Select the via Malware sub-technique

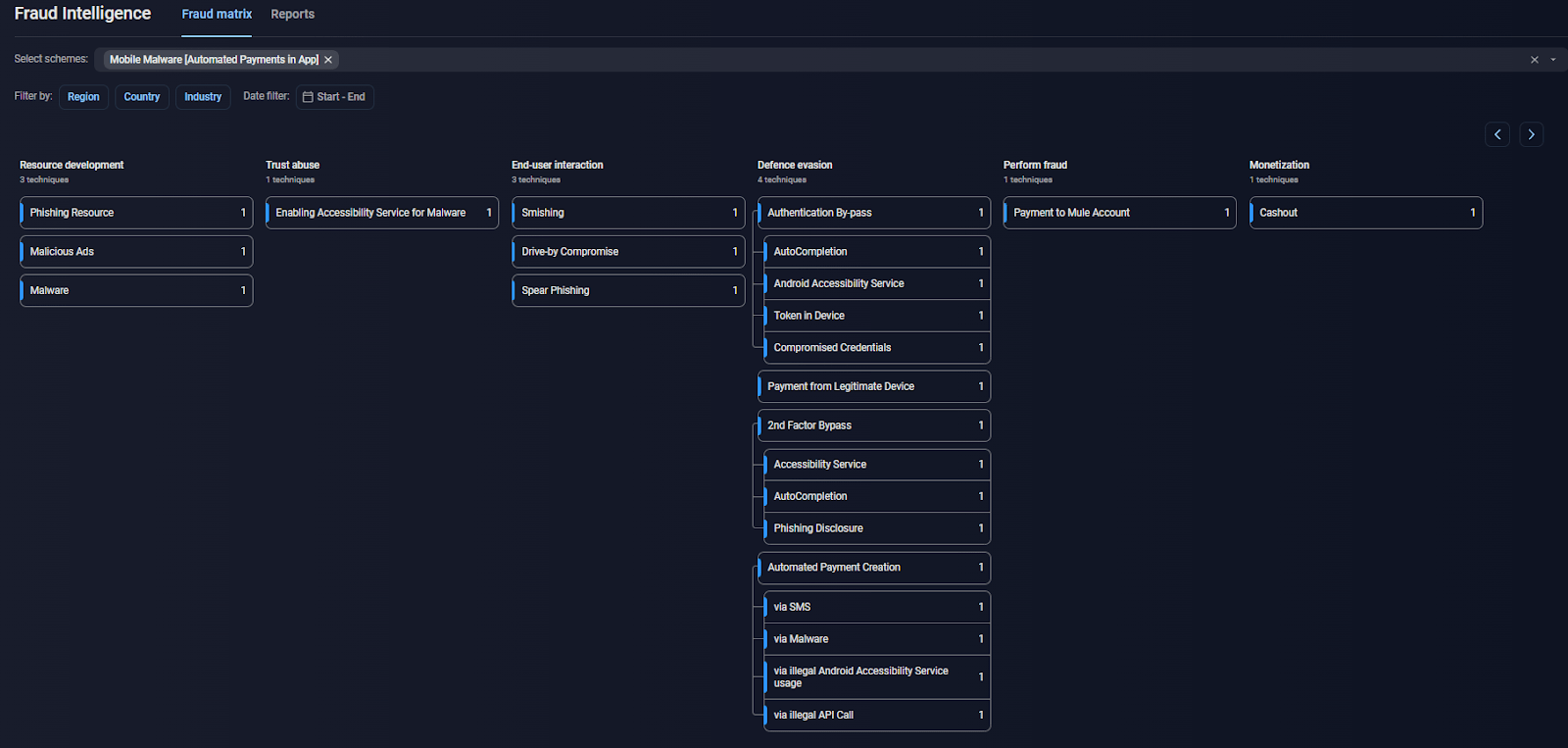[877, 639]
